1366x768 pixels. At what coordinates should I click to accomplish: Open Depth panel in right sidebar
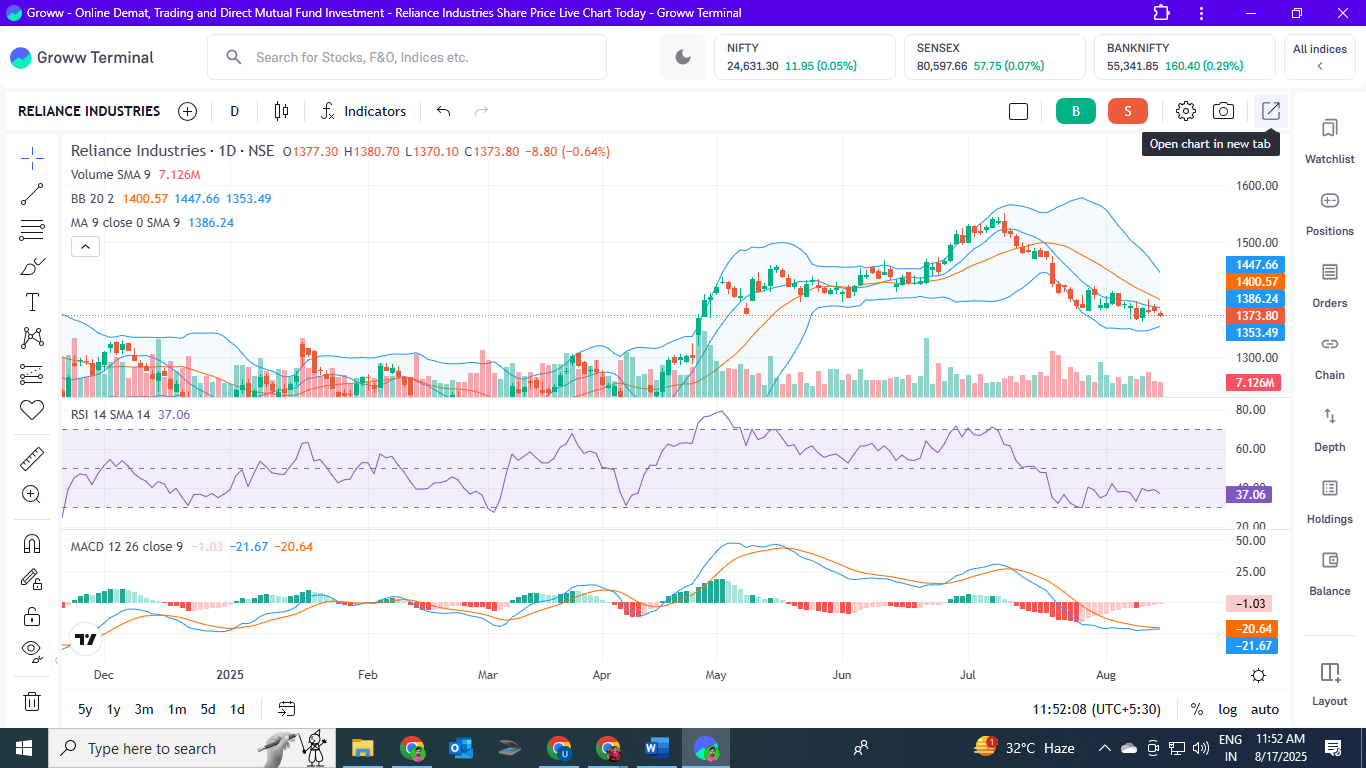click(x=1329, y=430)
